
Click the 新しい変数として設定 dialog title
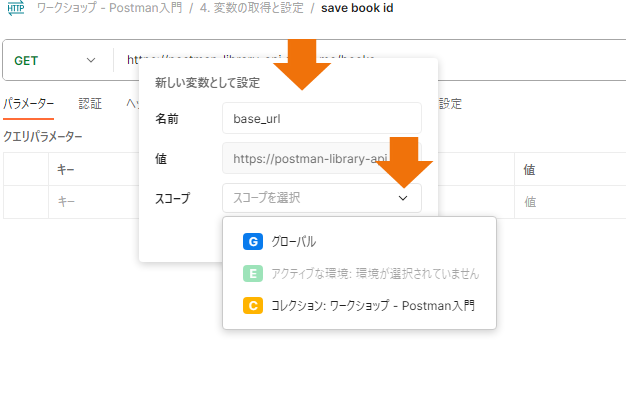tap(207, 83)
